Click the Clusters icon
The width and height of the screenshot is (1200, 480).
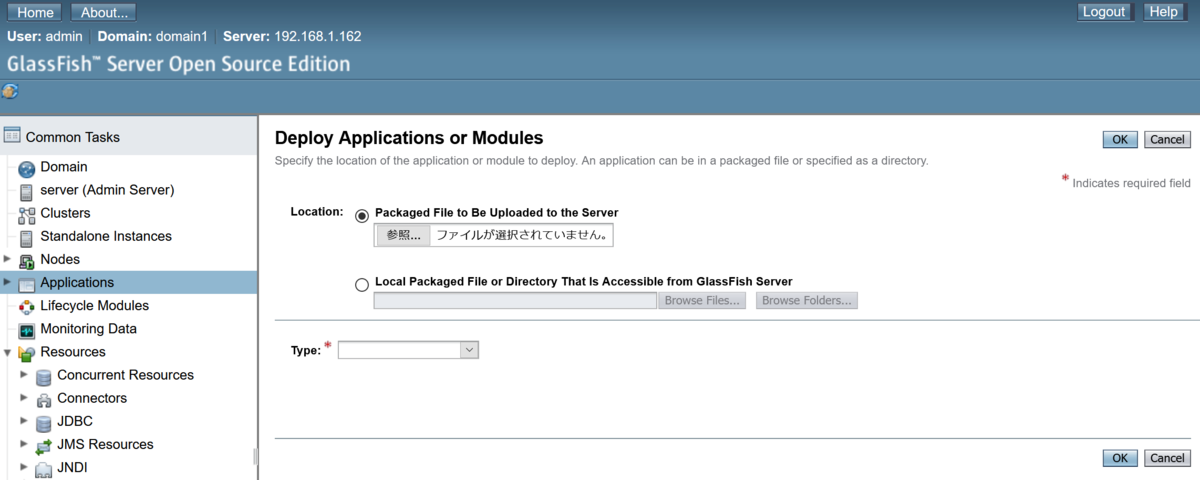(x=27, y=214)
